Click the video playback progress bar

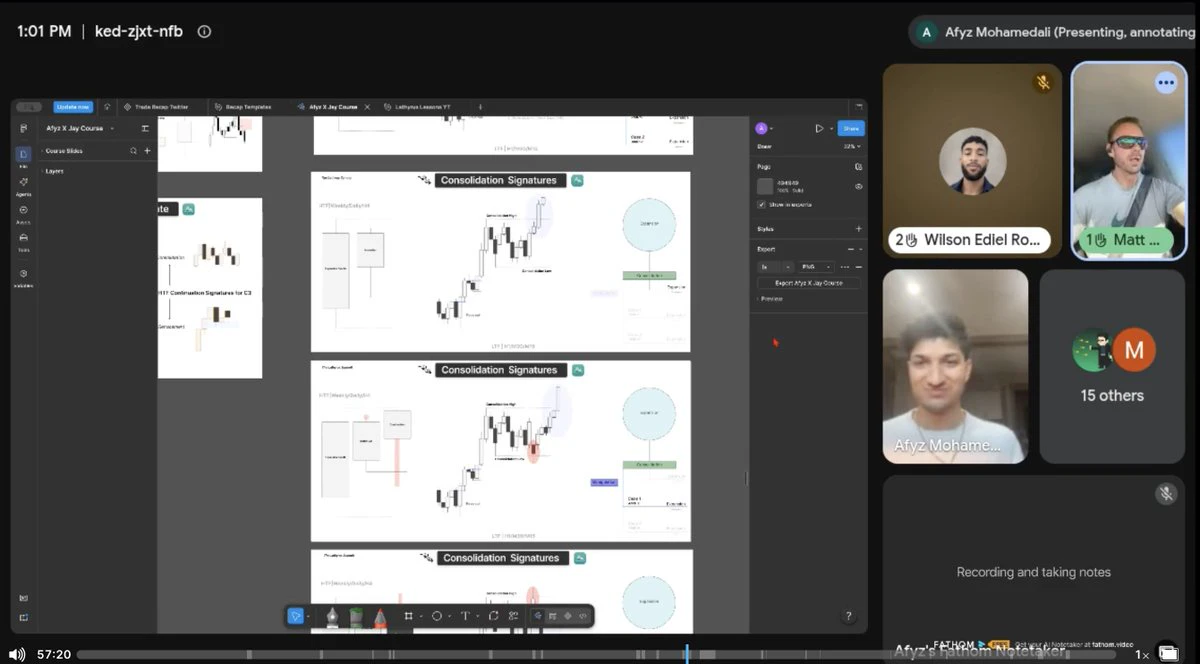(x=597, y=655)
